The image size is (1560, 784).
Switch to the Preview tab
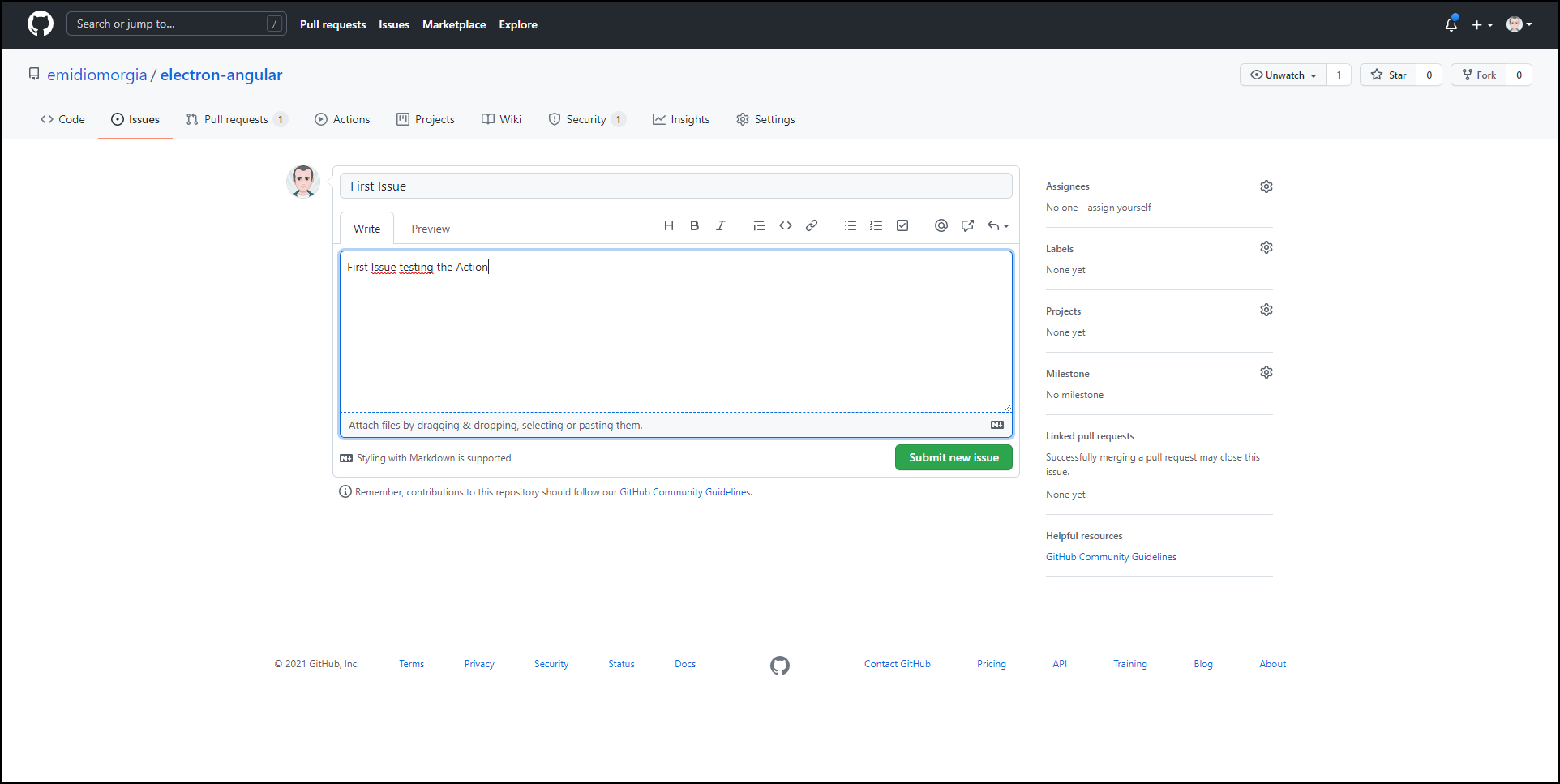click(x=431, y=229)
